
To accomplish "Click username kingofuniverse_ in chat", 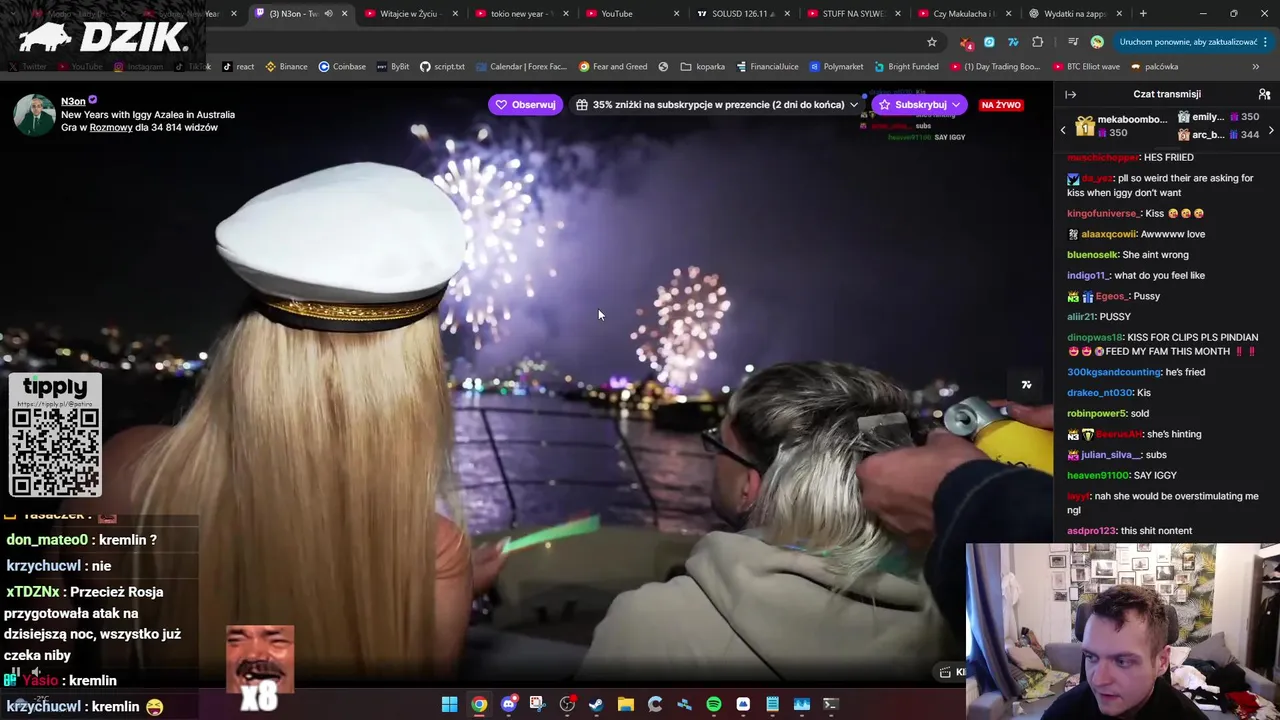I will 1102,213.
